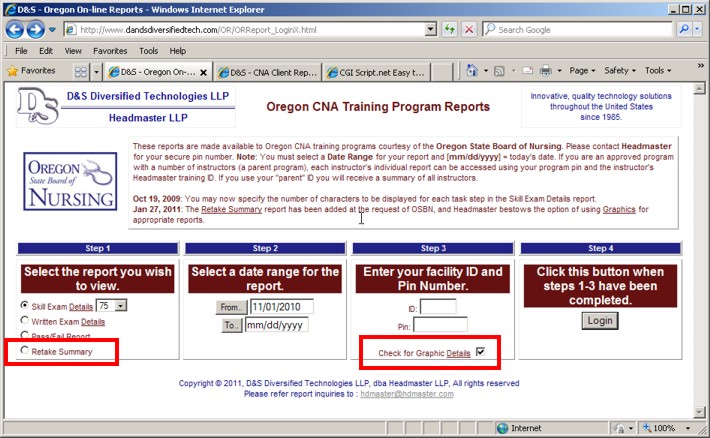This screenshot has height=438, width=710.
Task: Select the Retake Summary radio option
Action: [25, 352]
